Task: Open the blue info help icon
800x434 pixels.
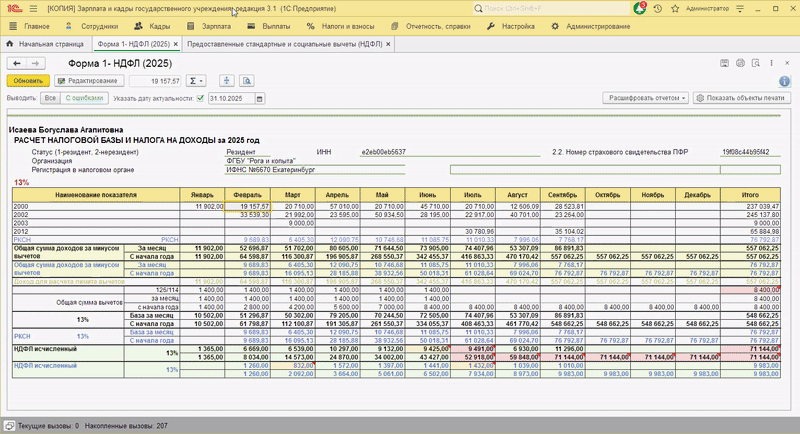Action: (x=784, y=81)
